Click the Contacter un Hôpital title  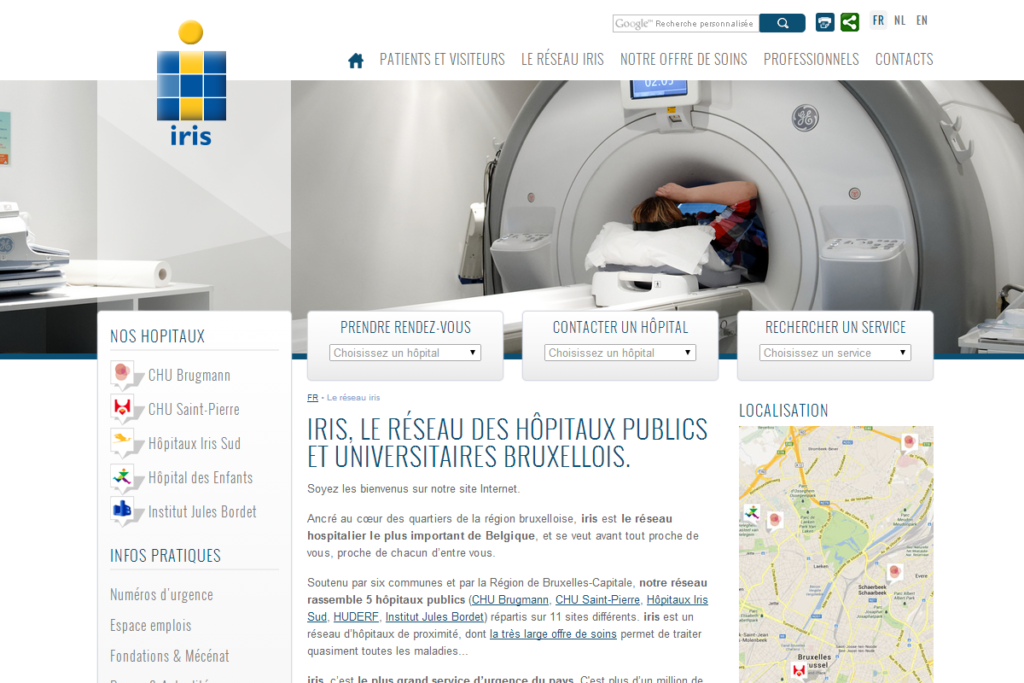coord(620,327)
